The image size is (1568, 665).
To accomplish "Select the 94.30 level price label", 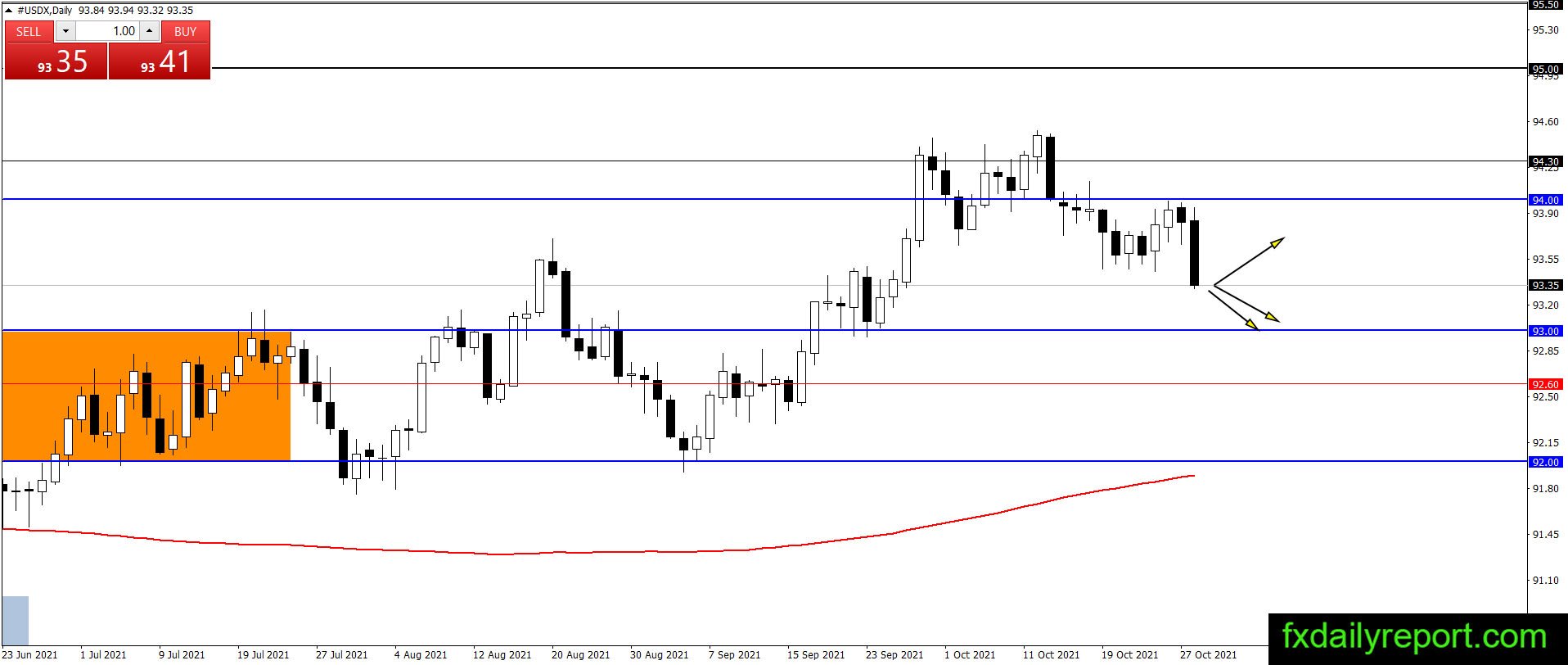I will pos(1545,161).
